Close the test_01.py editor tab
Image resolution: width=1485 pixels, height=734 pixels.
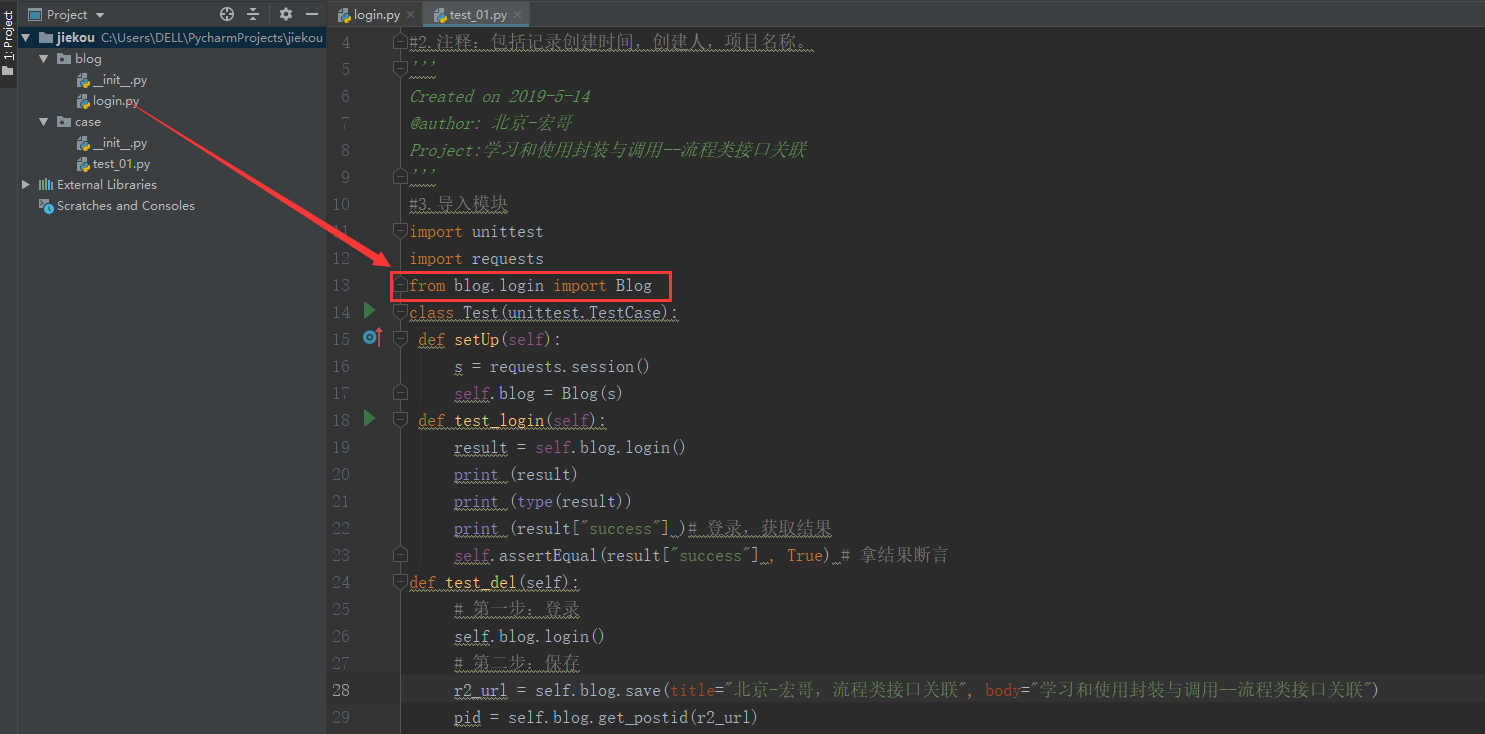(519, 15)
